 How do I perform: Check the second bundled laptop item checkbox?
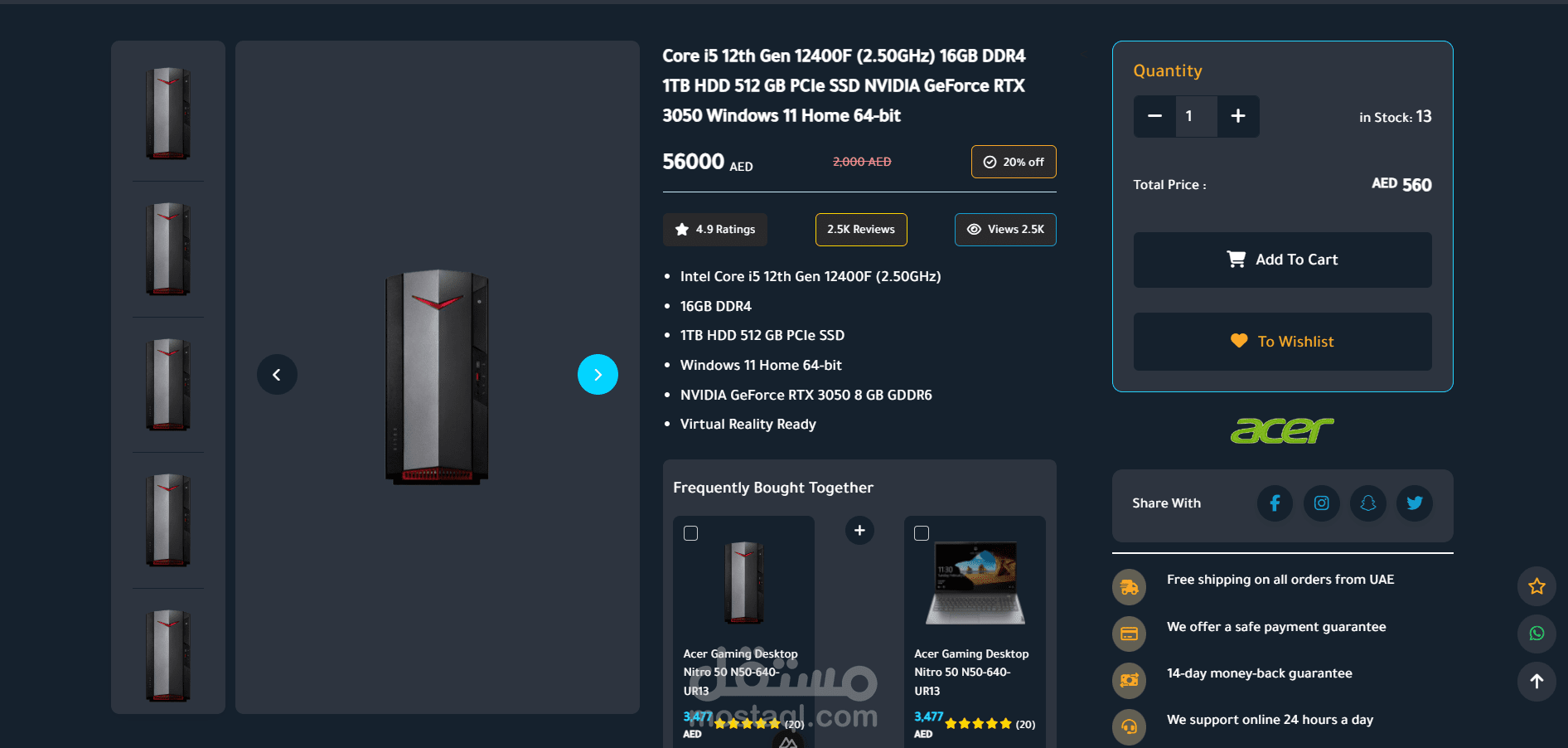coord(922,533)
